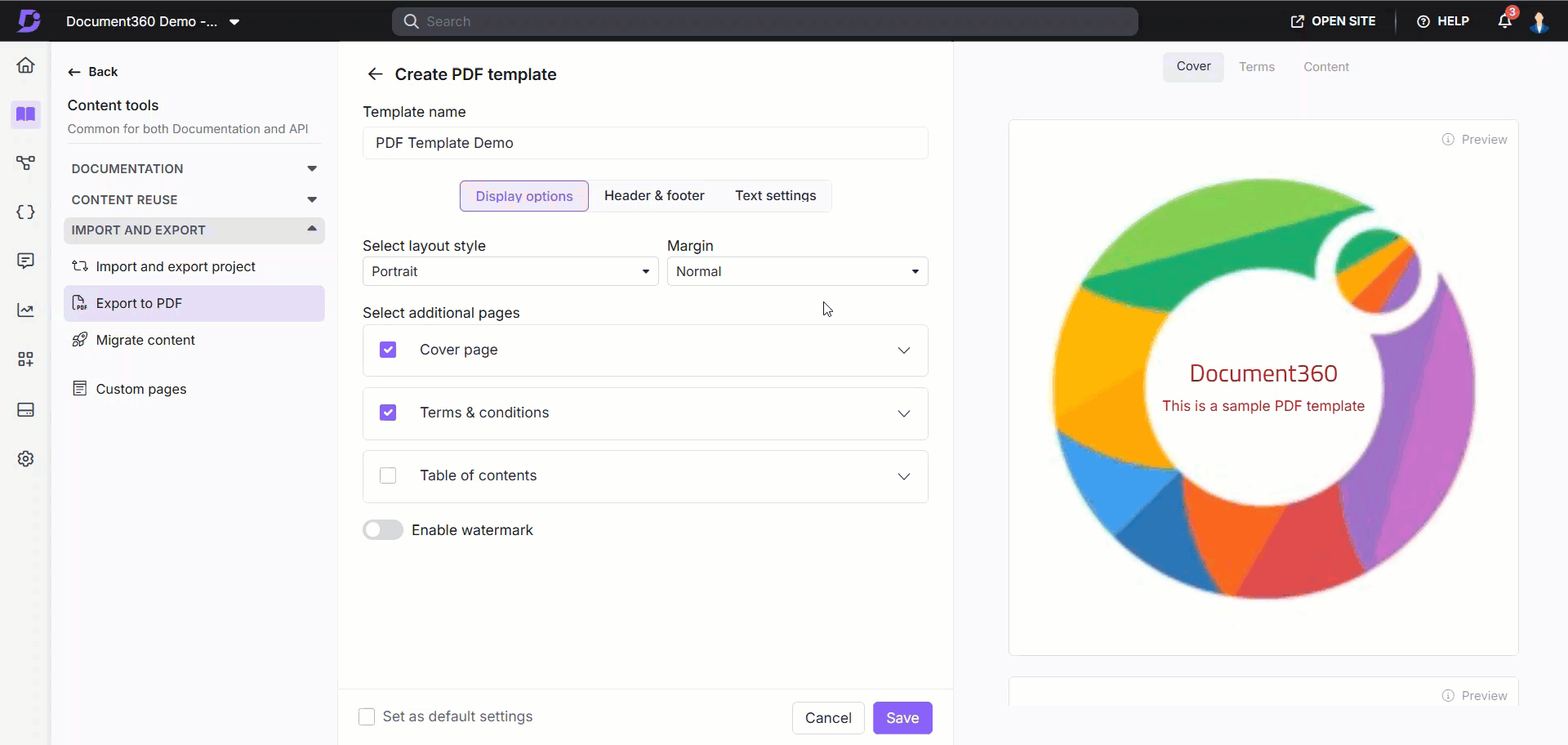Open the user profile avatar

1539,22
